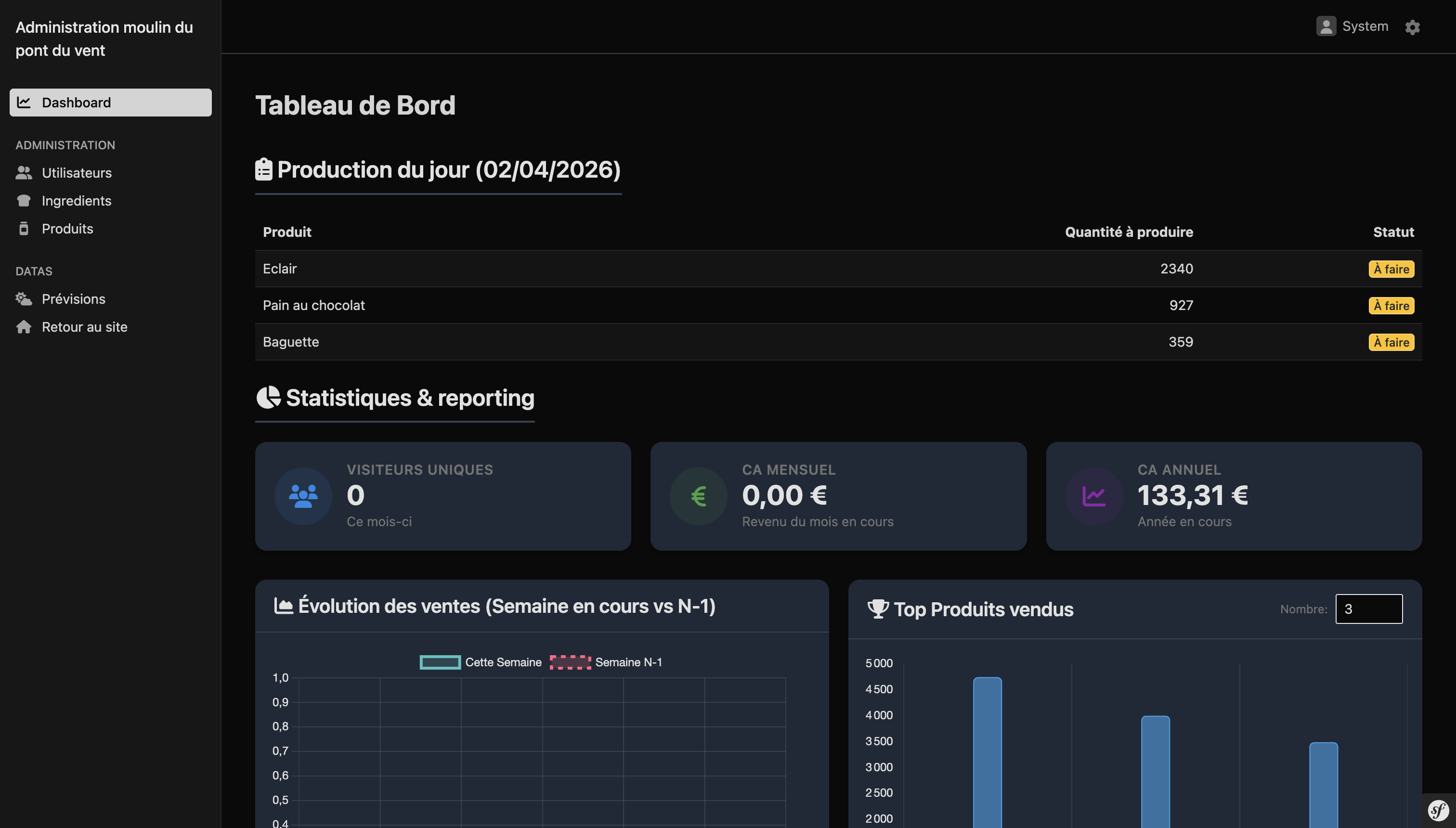Image resolution: width=1456 pixels, height=828 pixels.
Task: Click the shortest bar in Top Produits chart
Action: [1324, 785]
